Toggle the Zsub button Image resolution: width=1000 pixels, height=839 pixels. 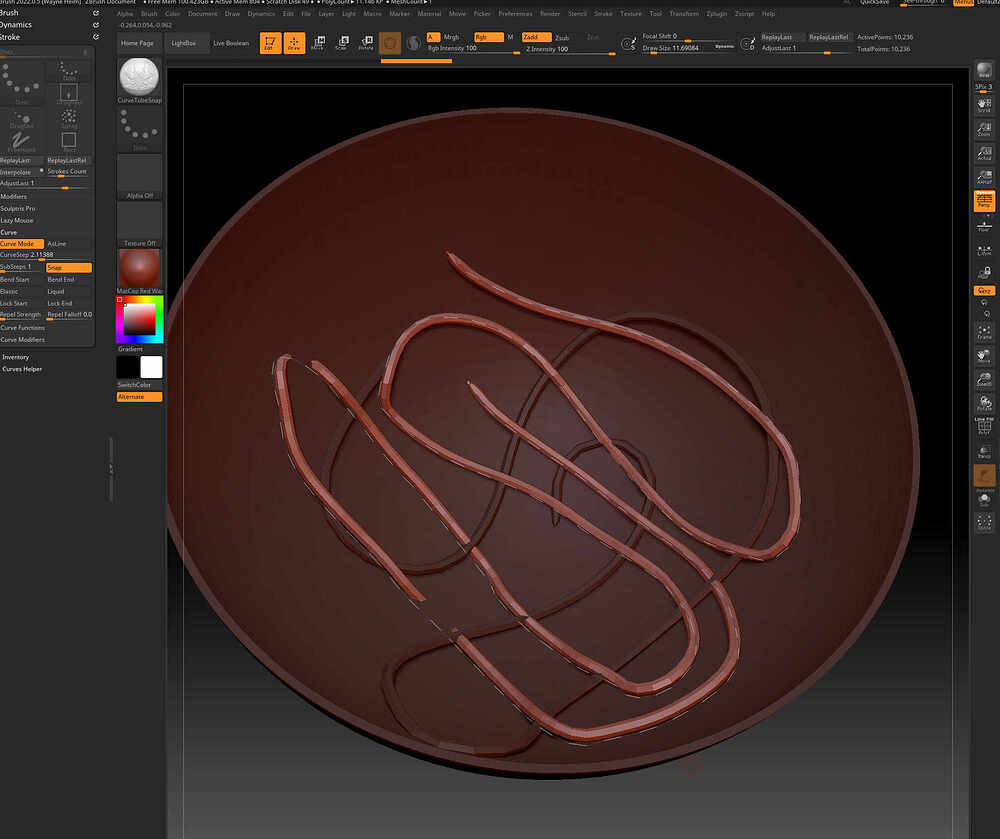[562, 38]
